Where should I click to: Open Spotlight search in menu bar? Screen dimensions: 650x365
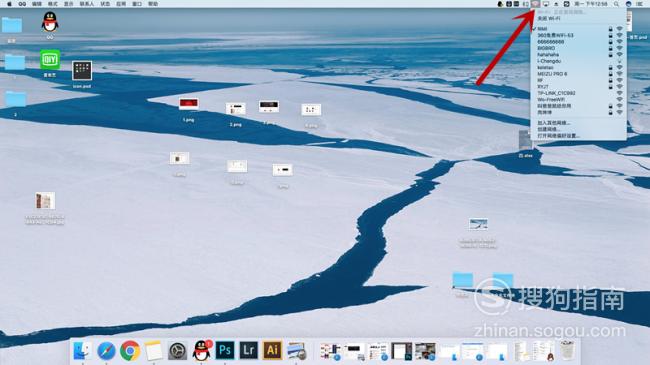coord(616,4)
